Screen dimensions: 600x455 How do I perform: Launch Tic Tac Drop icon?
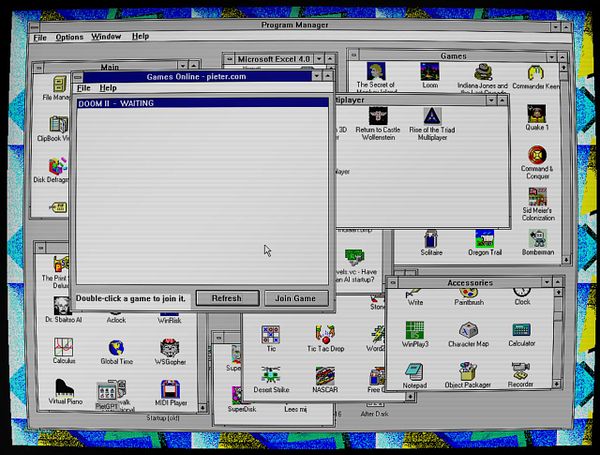click(325, 334)
